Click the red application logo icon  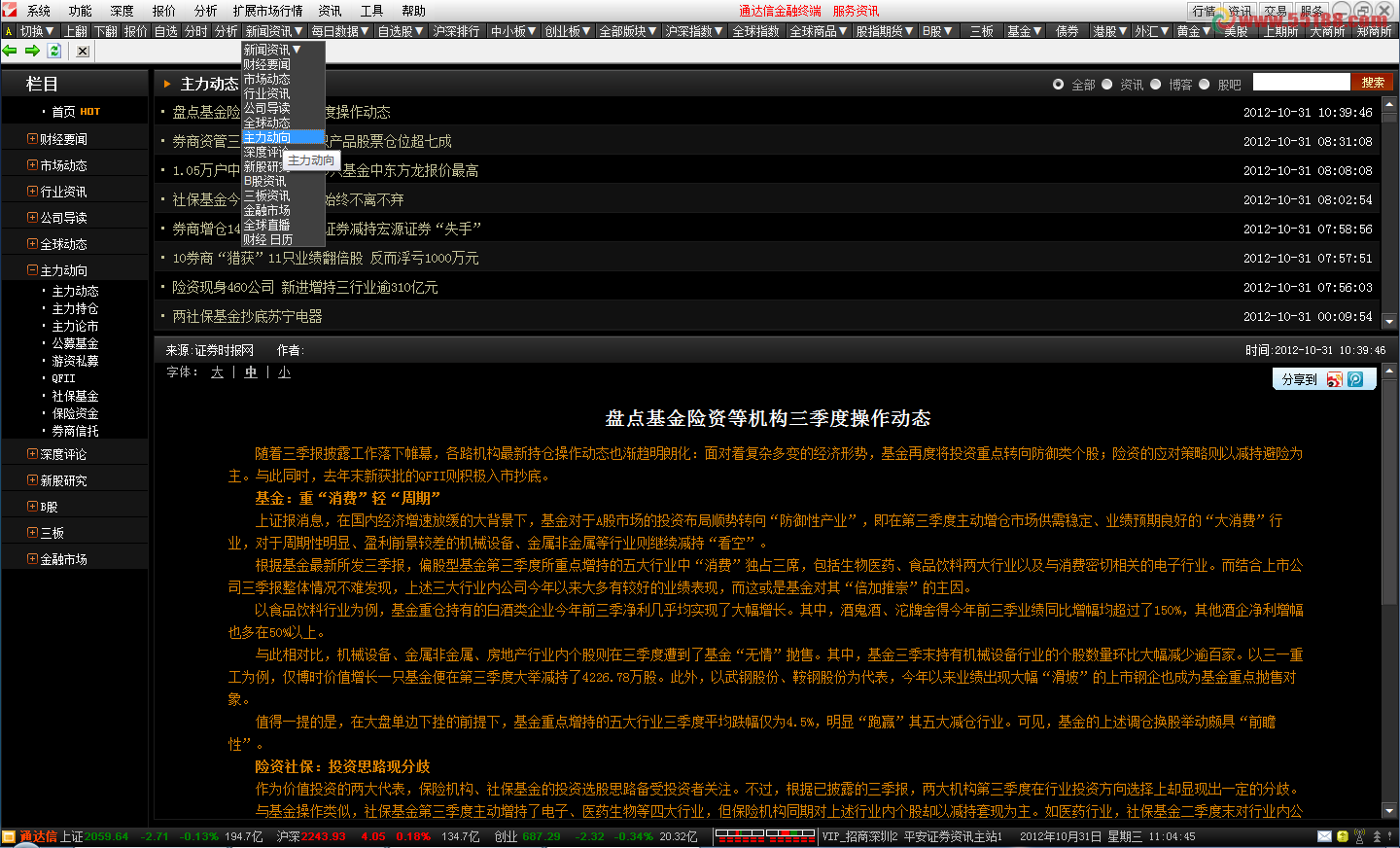10,10
